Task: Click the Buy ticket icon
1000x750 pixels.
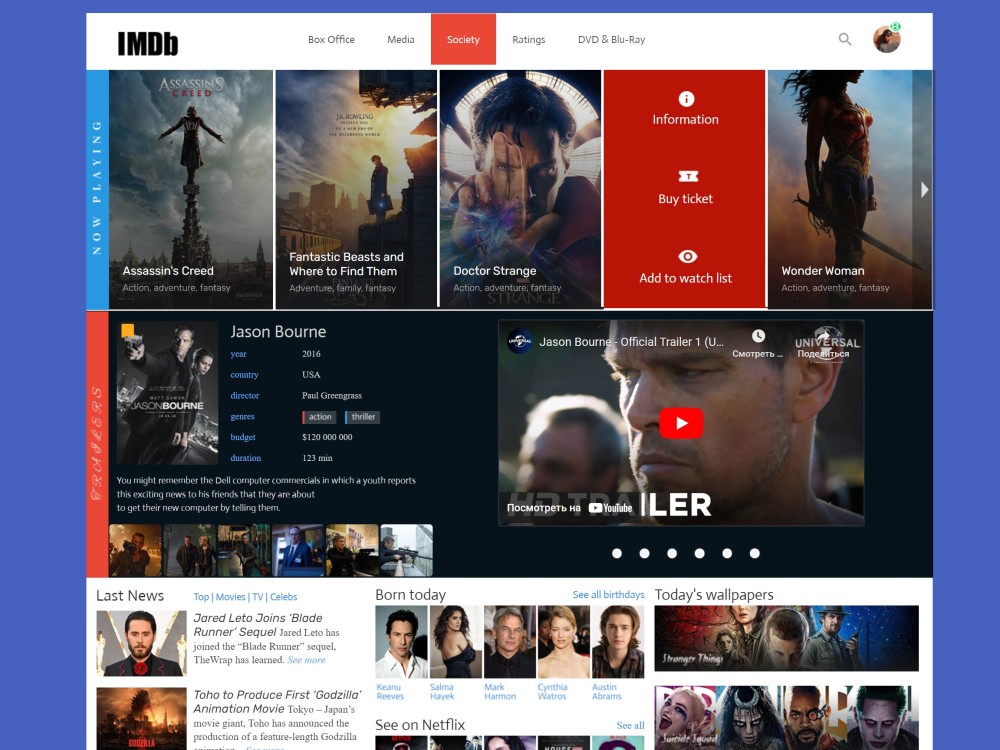Action: (x=688, y=176)
